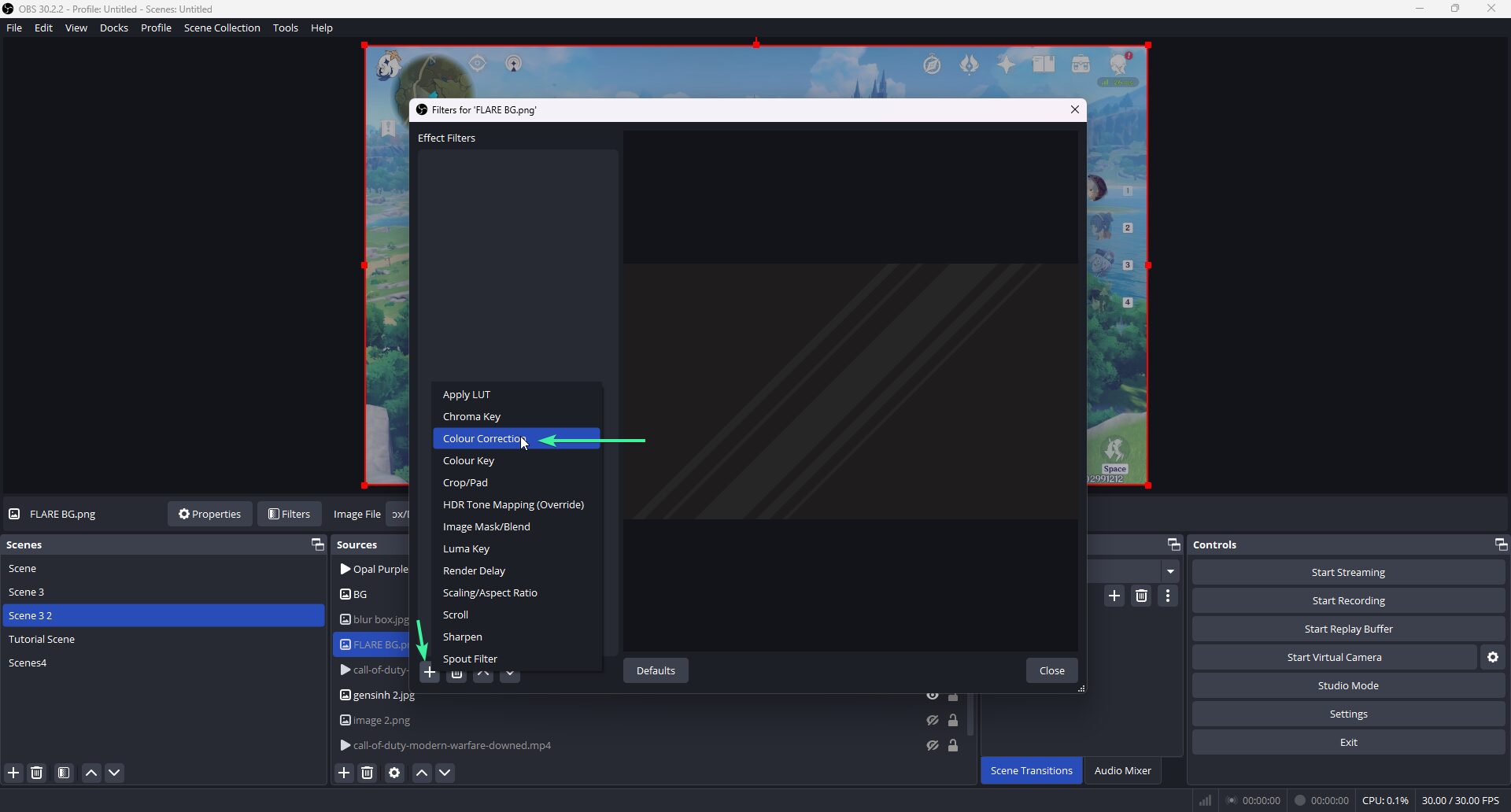The width and height of the screenshot is (1511, 812).
Task: Toggle visibility of image 2.png source
Action: pyautogui.click(x=933, y=720)
